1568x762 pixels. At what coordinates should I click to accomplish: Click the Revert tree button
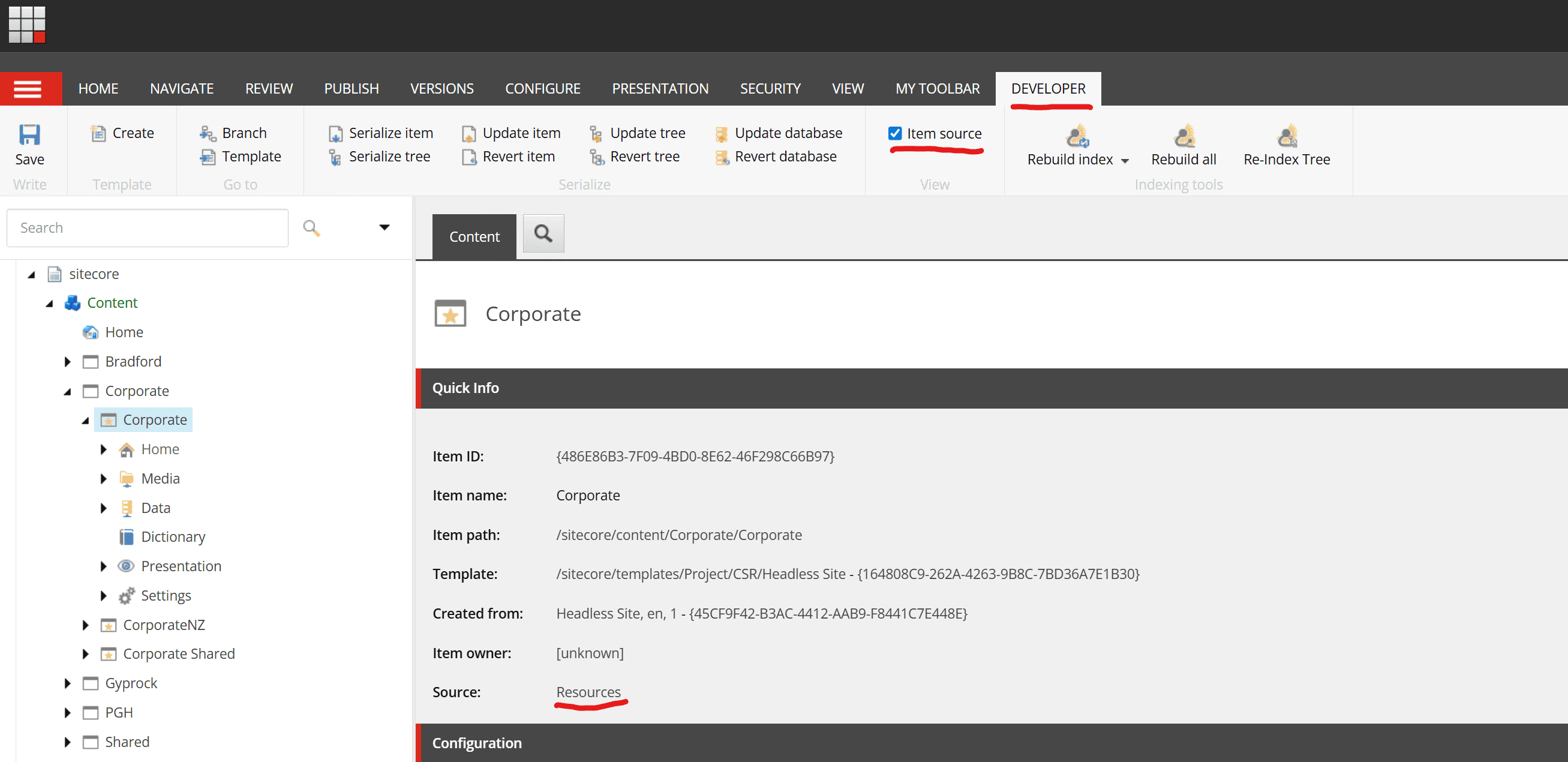tap(644, 157)
